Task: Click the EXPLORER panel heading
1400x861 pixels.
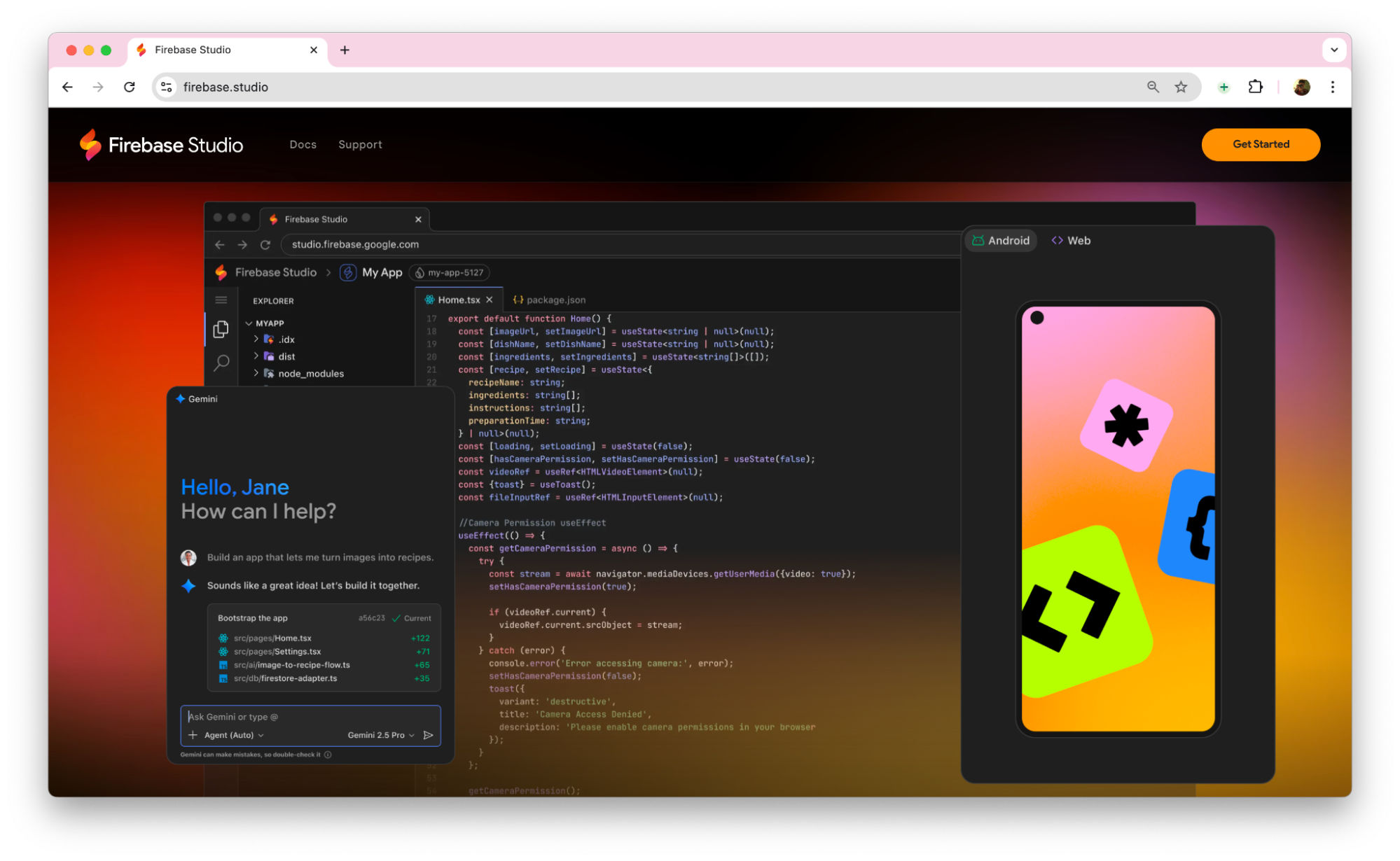Action: [273, 301]
